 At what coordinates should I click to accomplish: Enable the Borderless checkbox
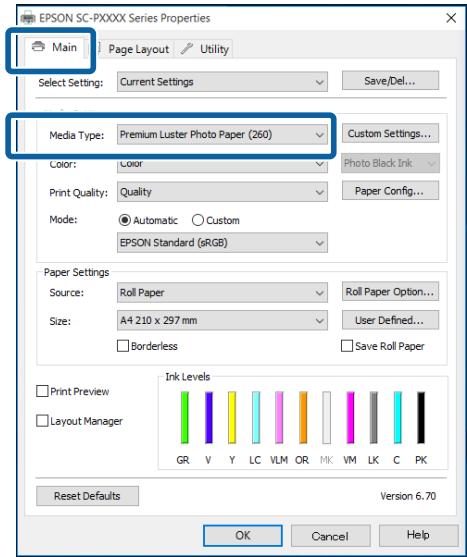(123, 346)
